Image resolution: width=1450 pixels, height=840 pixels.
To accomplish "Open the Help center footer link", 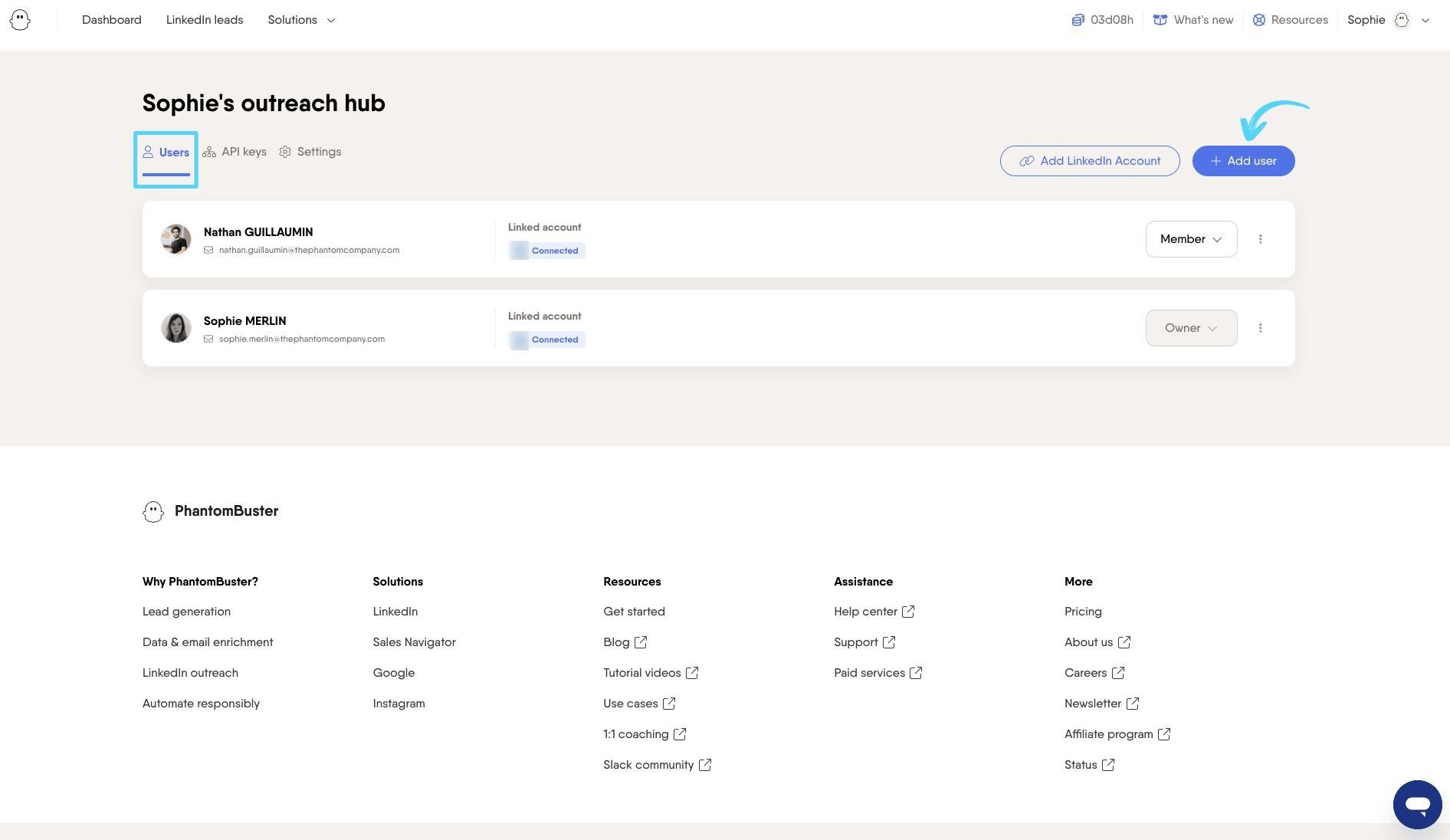I will tap(874, 612).
